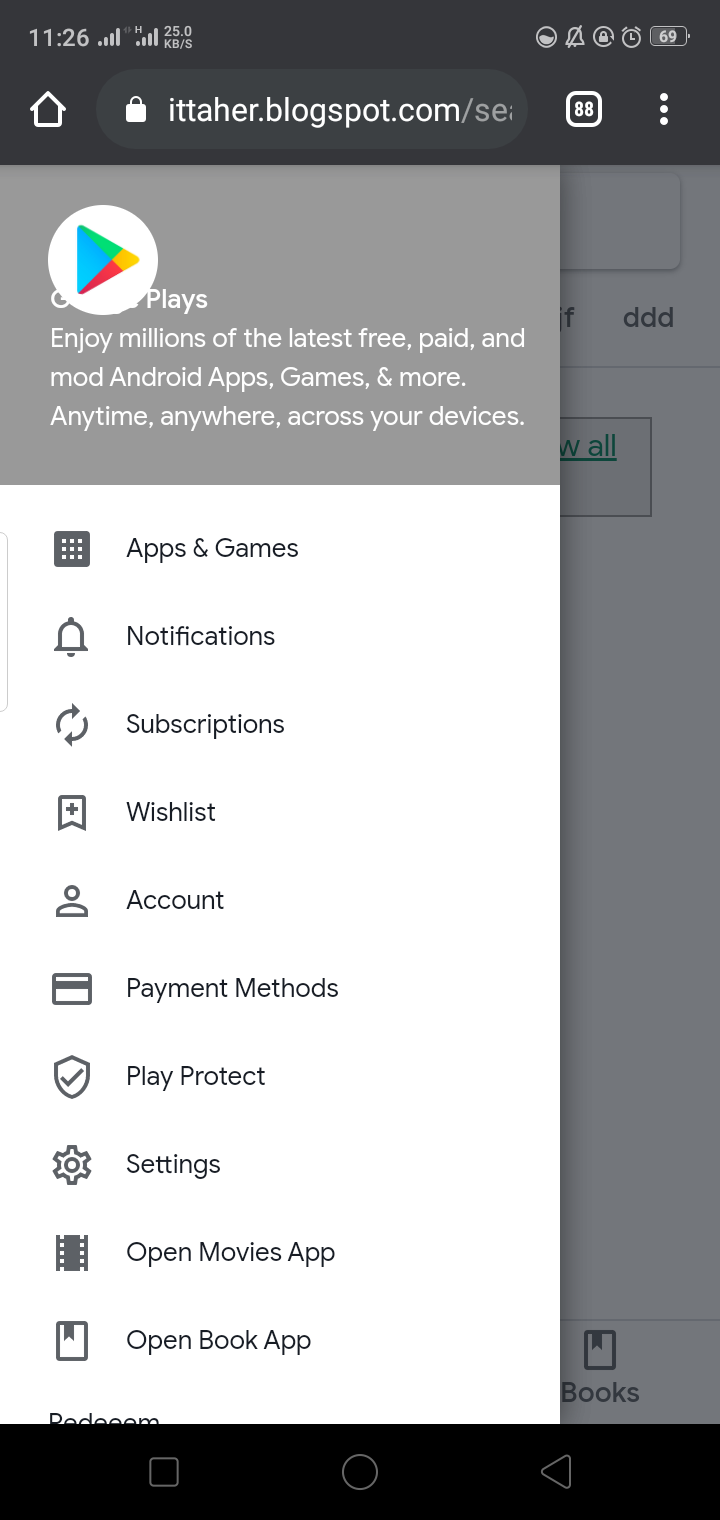Tap the Open Movies App film icon
Image resolution: width=720 pixels, height=1520 pixels.
pyautogui.click(x=71, y=1253)
